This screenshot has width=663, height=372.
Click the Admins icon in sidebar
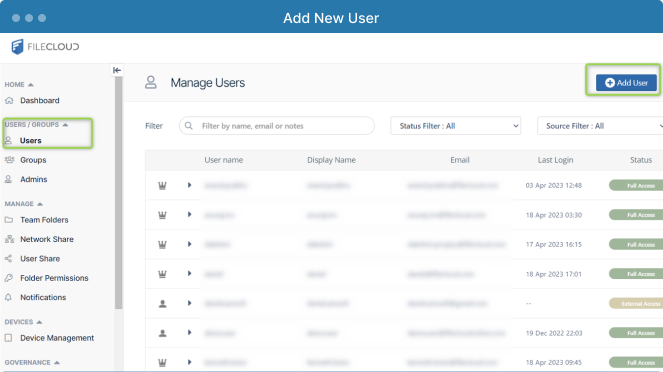pyautogui.click(x=8, y=179)
